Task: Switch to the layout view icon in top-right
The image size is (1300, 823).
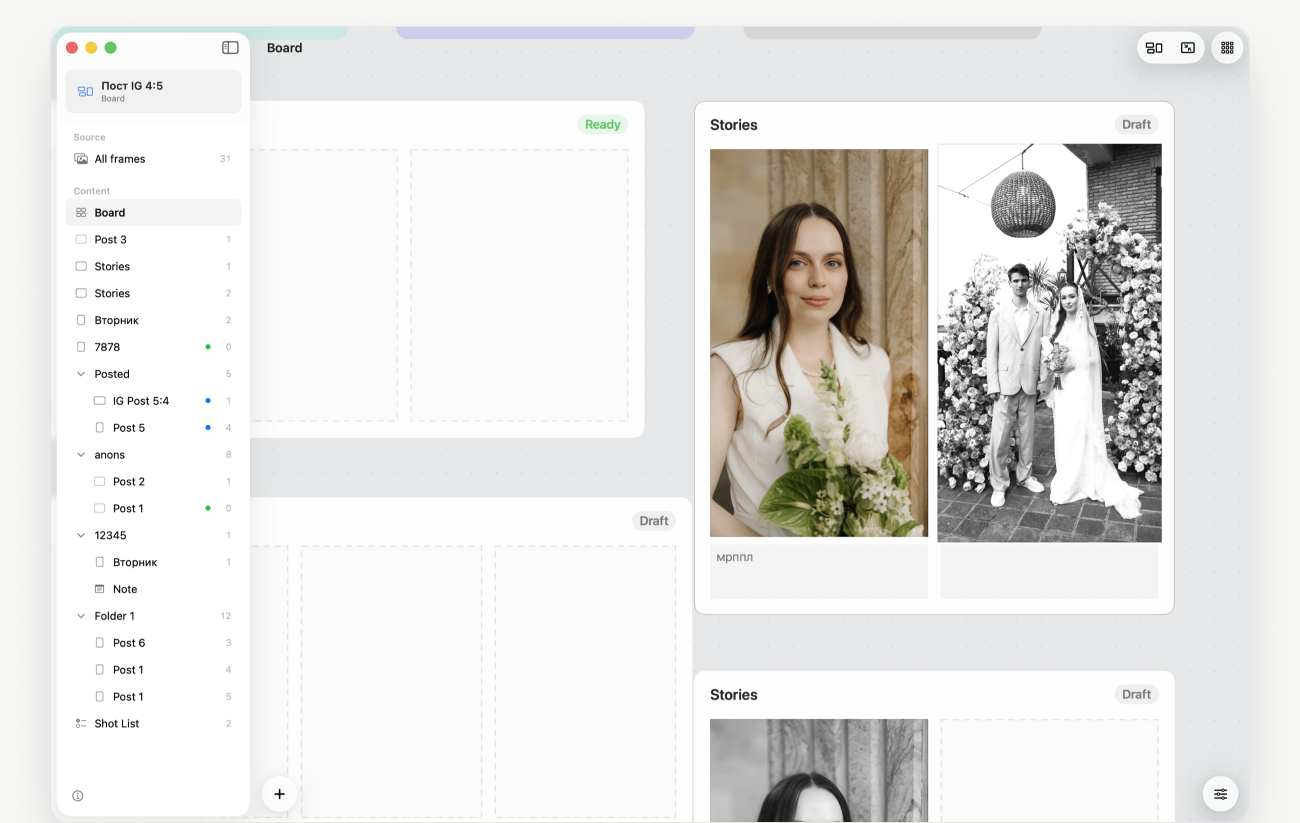Action: (1154, 48)
